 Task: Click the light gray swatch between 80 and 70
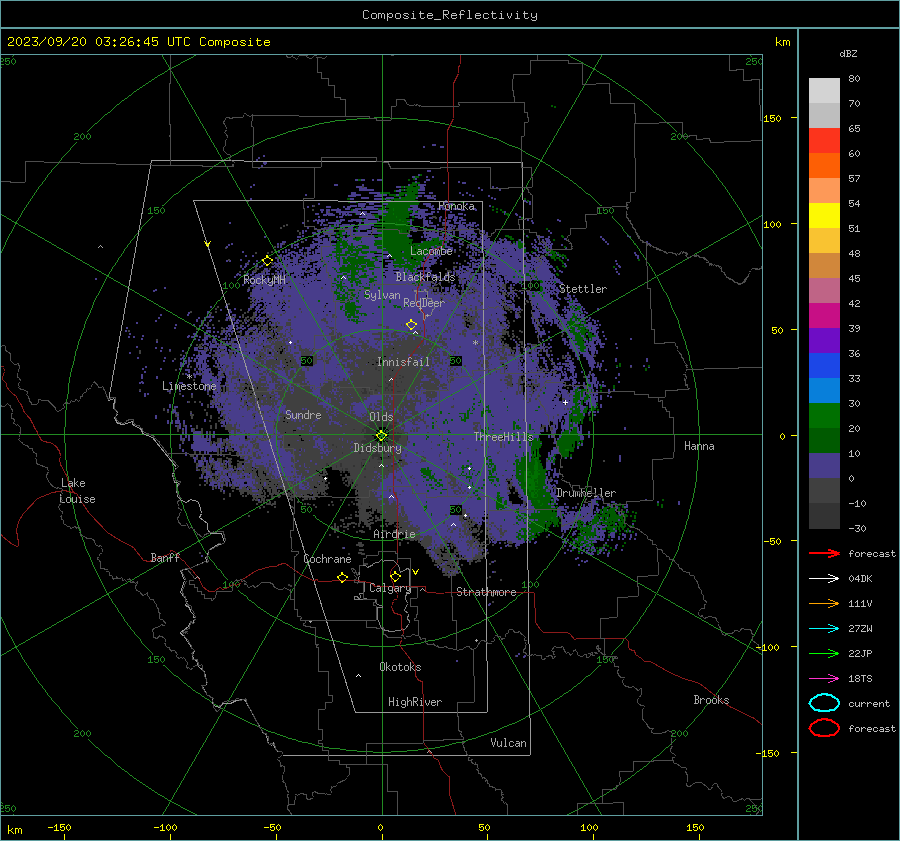[824, 91]
